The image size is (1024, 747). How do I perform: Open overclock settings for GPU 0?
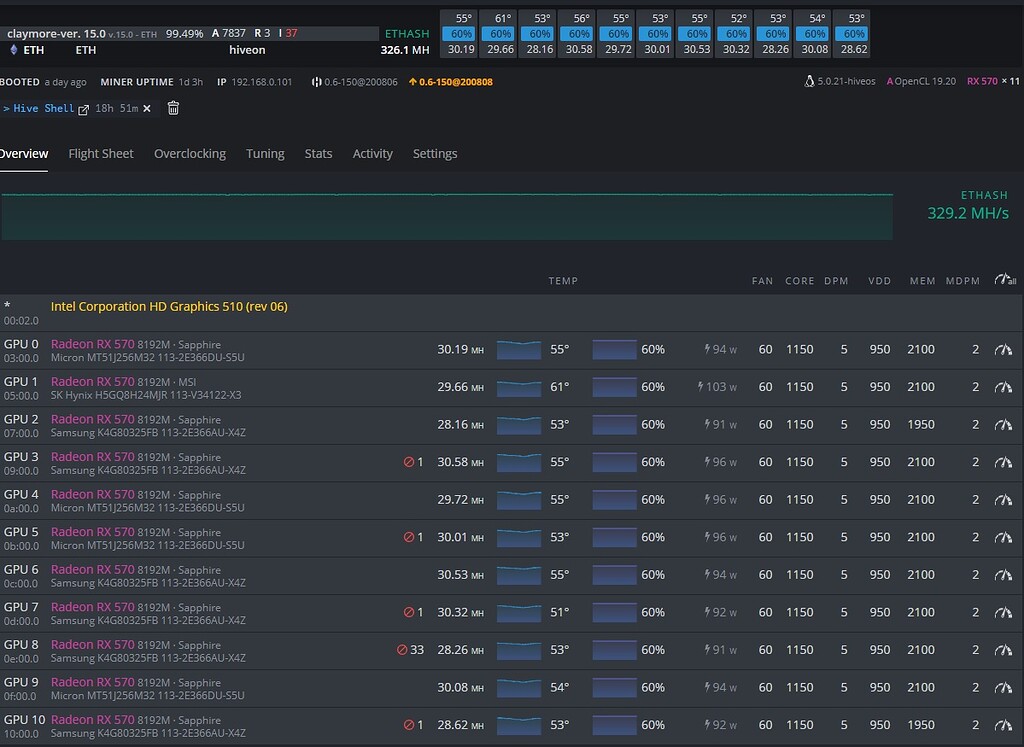[x=1002, y=350]
